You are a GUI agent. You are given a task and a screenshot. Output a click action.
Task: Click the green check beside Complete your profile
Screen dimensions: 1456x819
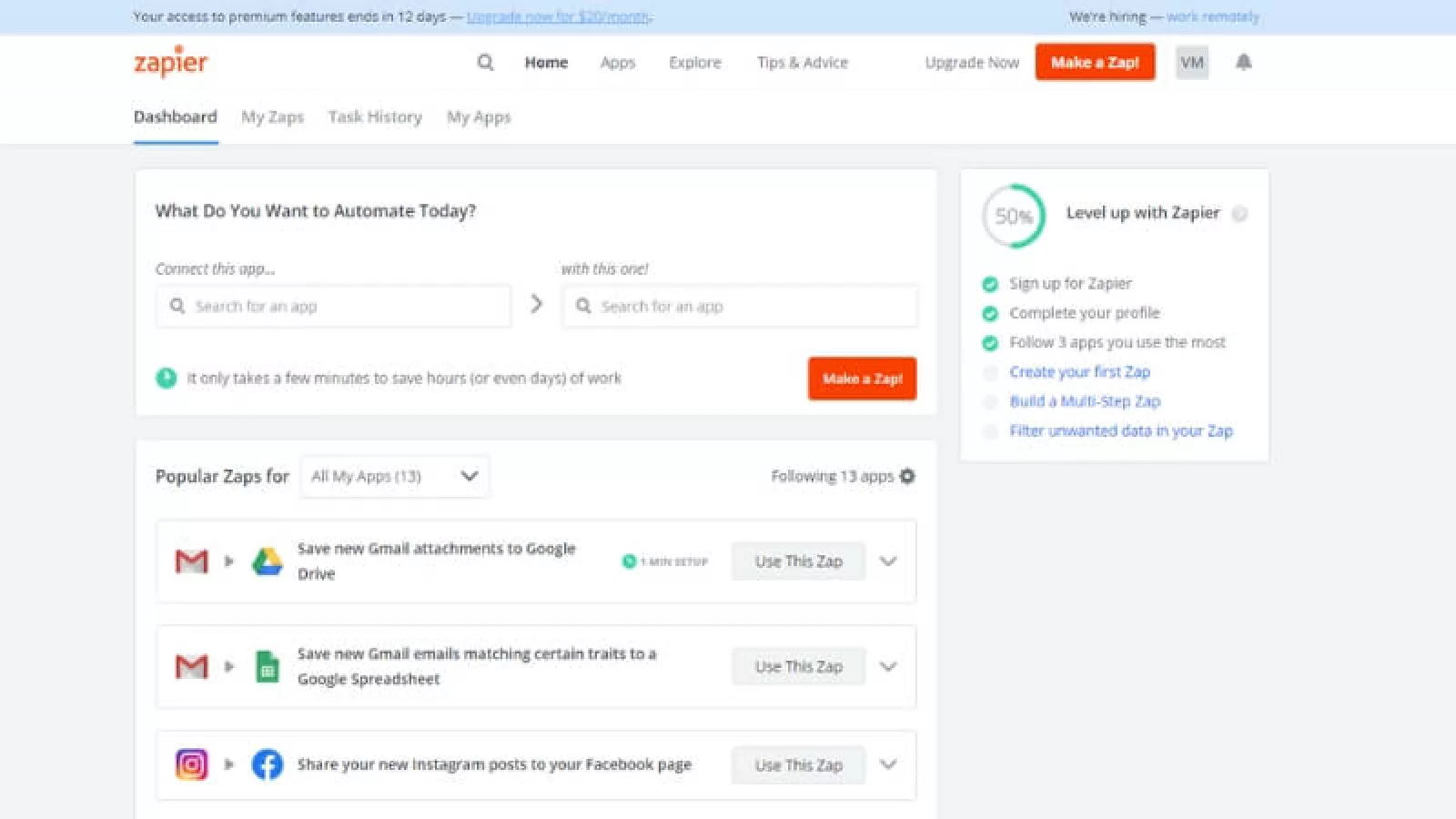[x=990, y=313]
